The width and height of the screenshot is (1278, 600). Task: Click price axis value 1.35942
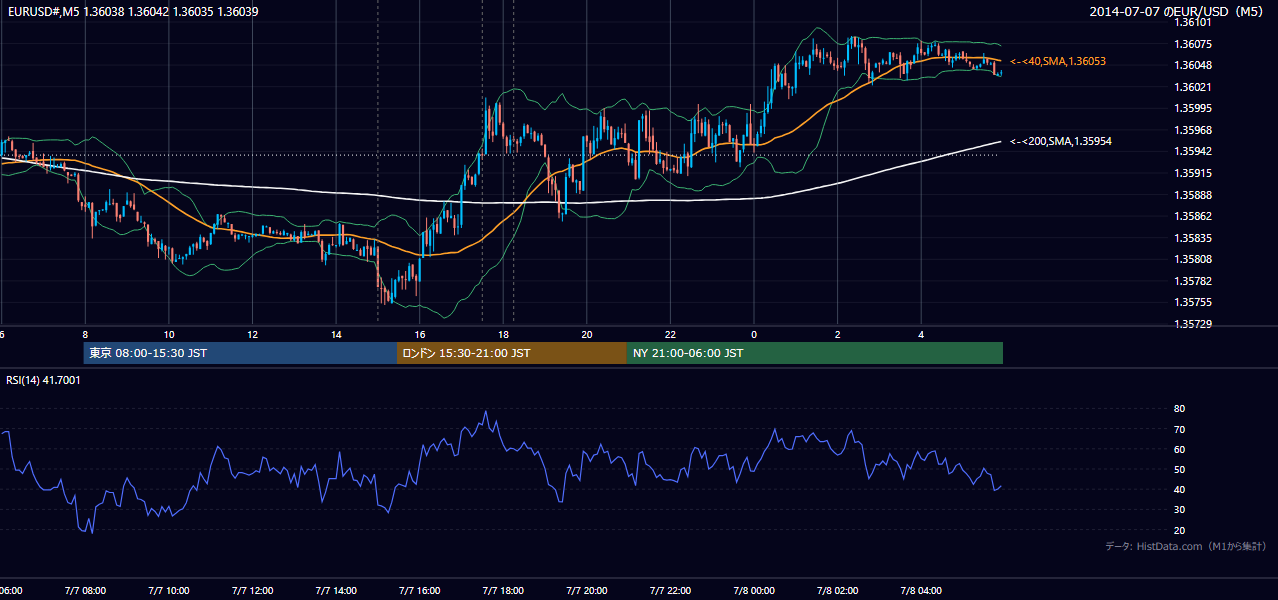click(1193, 152)
